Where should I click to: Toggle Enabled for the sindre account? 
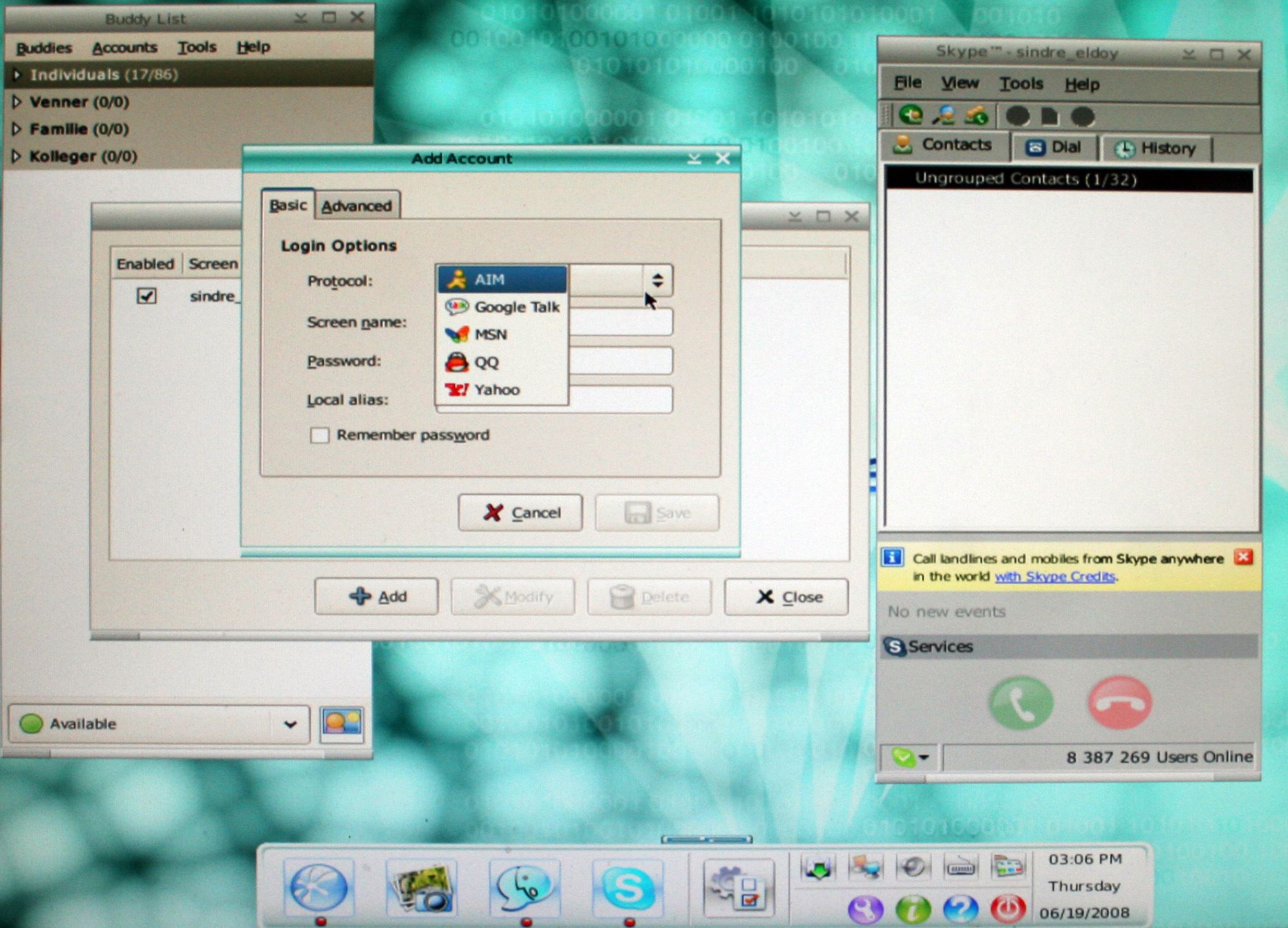(x=145, y=296)
